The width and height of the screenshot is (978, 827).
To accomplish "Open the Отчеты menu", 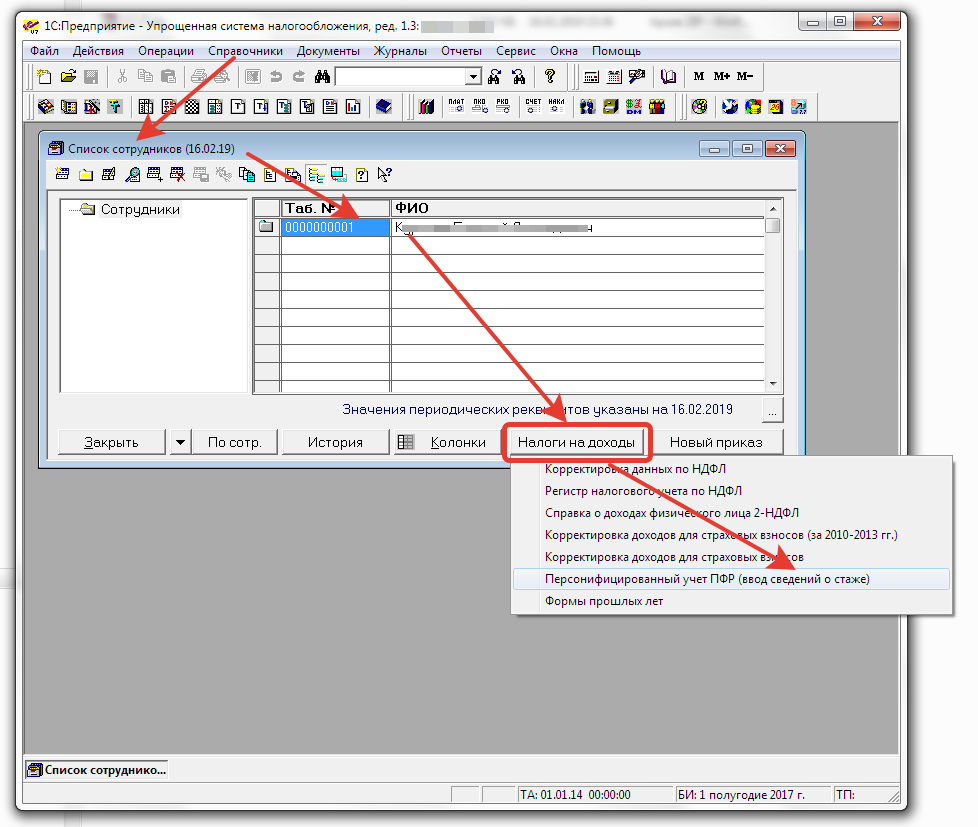I will point(462,51).
